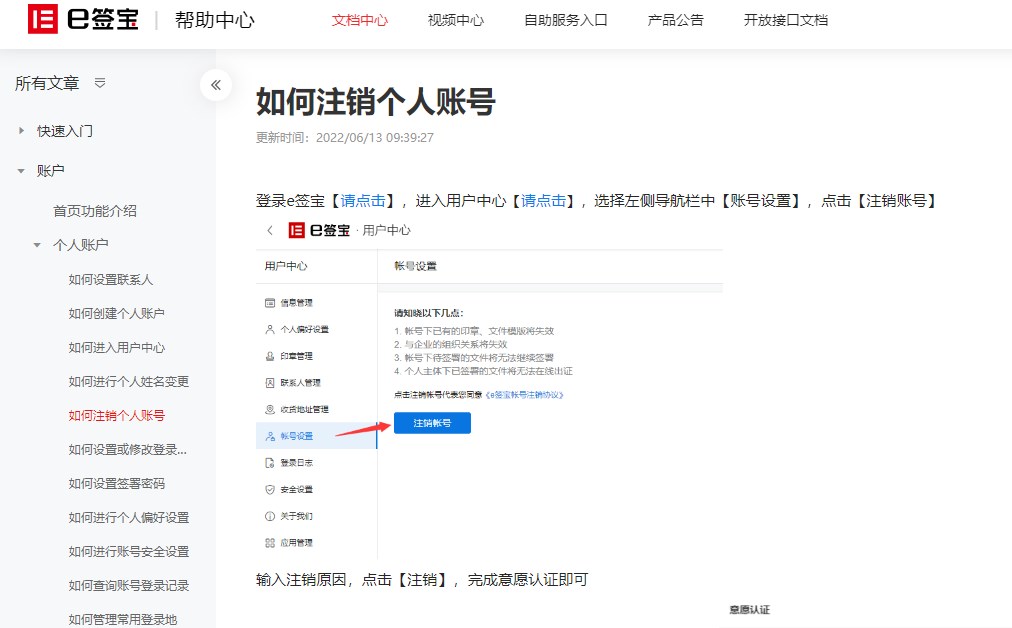Click the 更新时间 timestamp text
The image size is (1012, 628).
pos(345,137)
